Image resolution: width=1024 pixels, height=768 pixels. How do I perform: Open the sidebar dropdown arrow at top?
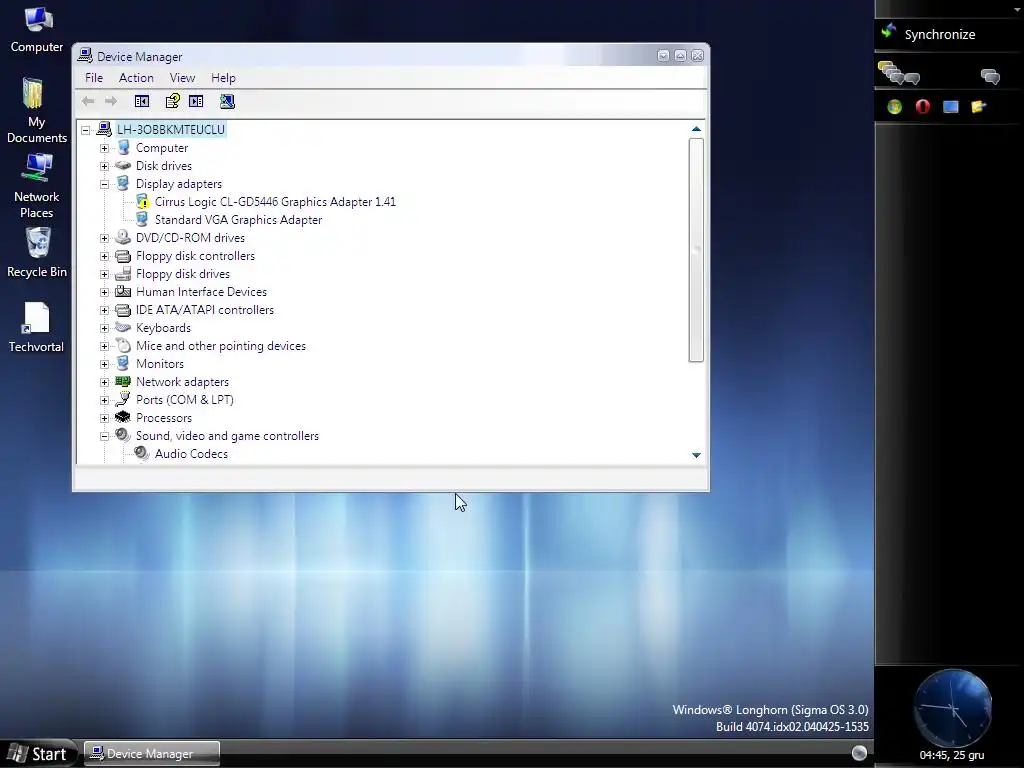point(1017,9)
